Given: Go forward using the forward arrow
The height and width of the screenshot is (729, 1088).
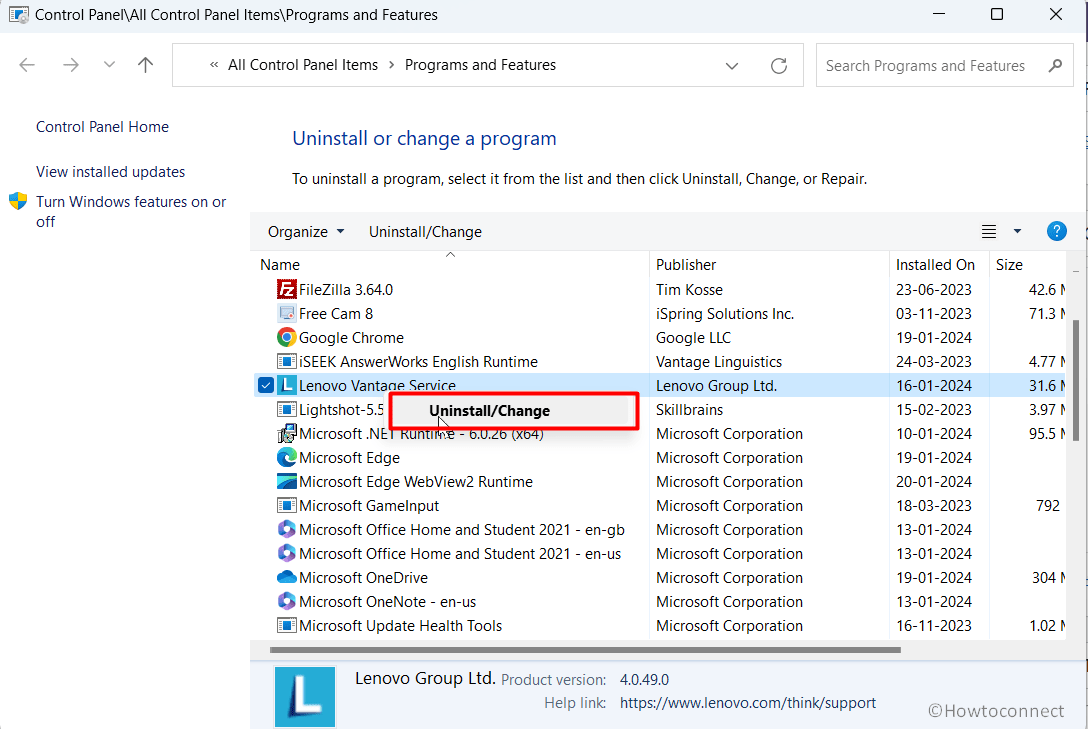Looking at the screenshot, I should 71,65.
